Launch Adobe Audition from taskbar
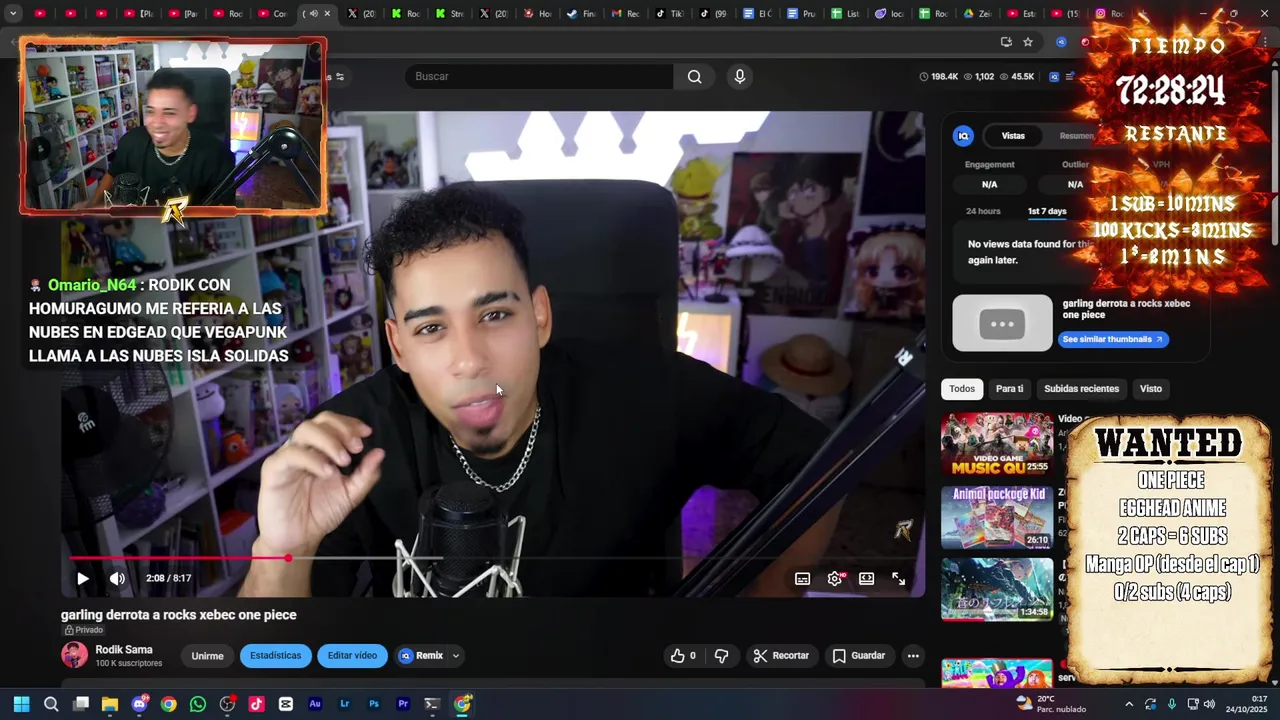The width and height of the screenshot is (1280, 720). point(315,704)
